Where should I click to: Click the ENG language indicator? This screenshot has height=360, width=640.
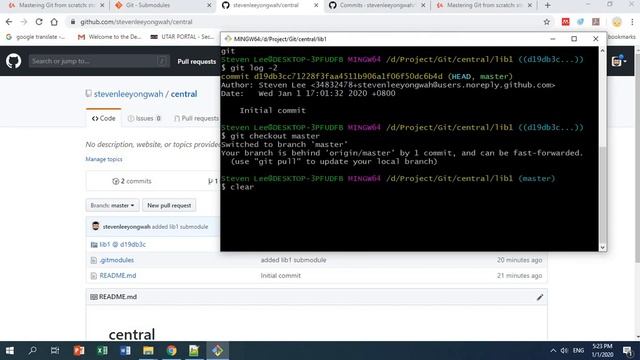point(578,351)
